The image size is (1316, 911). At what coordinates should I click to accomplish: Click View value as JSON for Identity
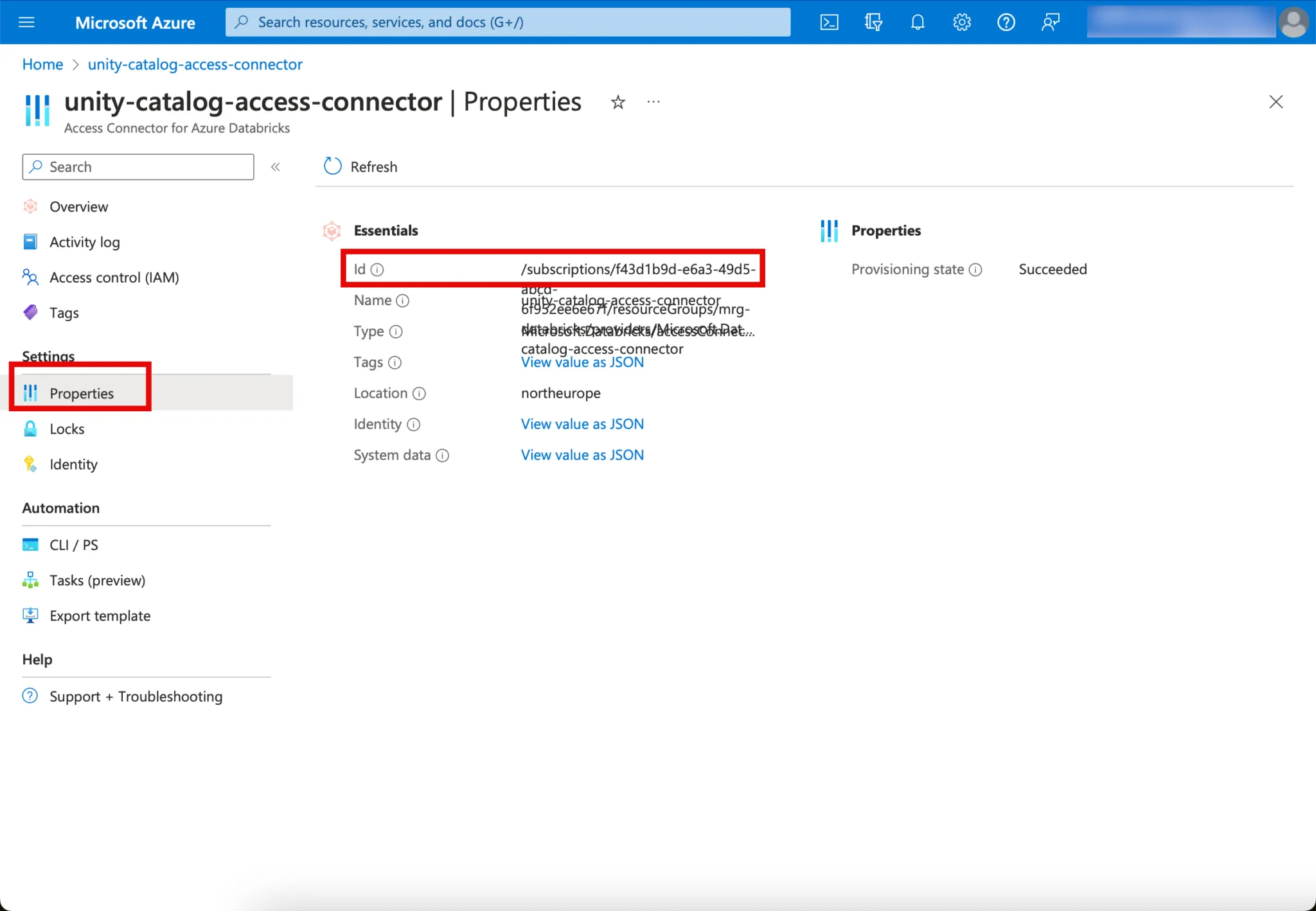582,424
